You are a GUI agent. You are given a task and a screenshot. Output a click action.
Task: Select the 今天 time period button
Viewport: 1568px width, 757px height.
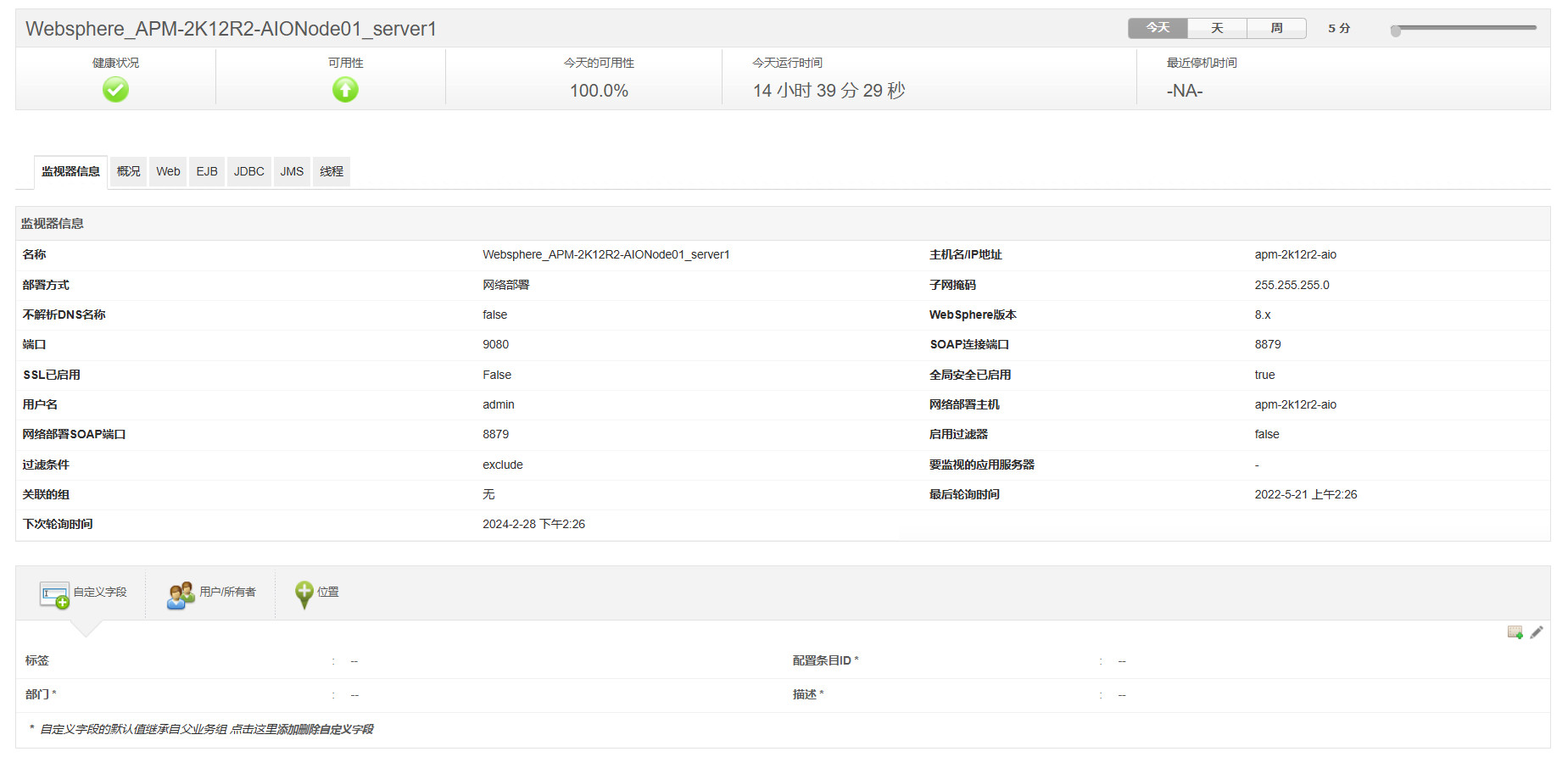tap(1158, 28)
